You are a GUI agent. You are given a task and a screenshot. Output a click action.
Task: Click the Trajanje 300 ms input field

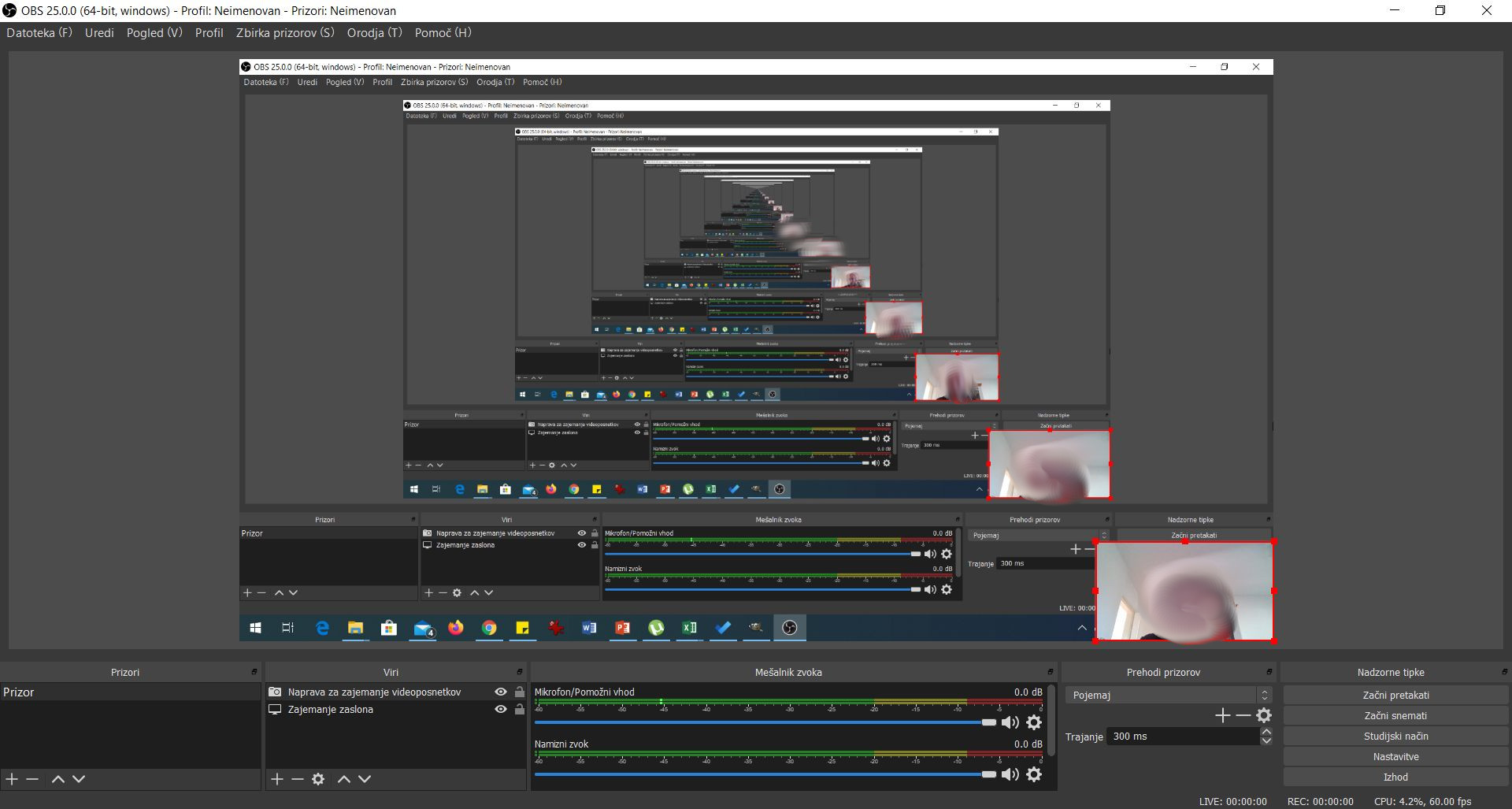point(1184,737)
